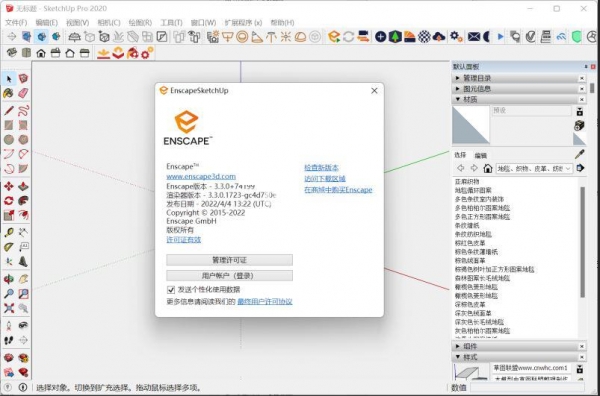Screen dimensions: 600x396
Task: Click the eyedropper sample paint icon
Action: [x=580, y=154]
